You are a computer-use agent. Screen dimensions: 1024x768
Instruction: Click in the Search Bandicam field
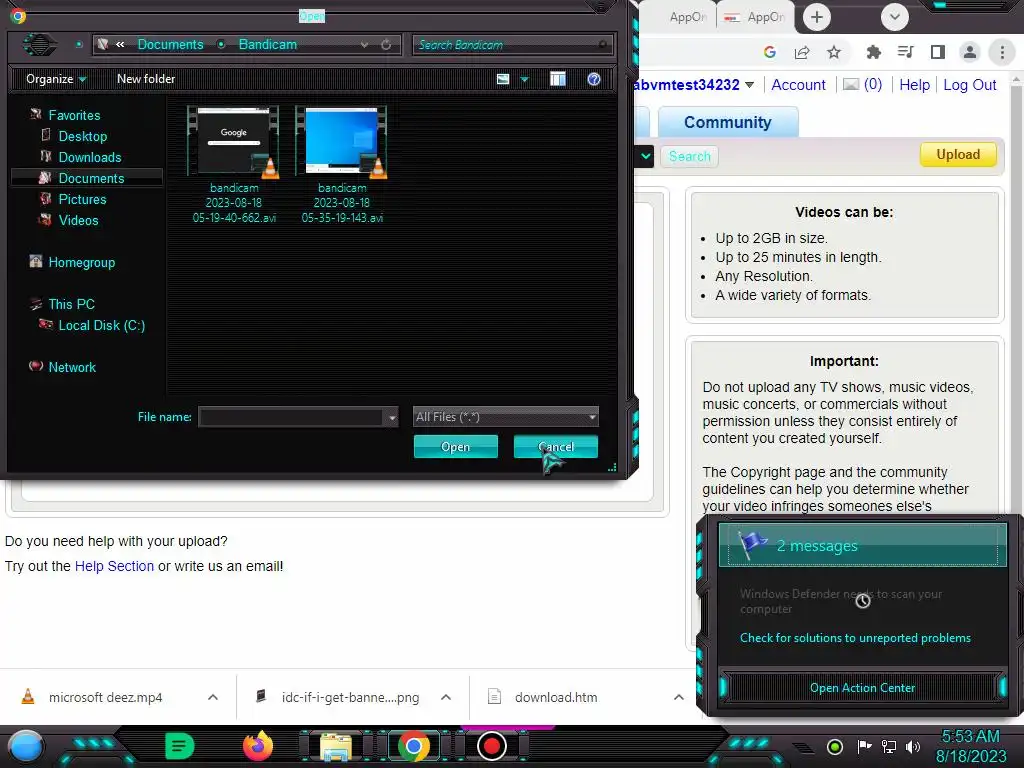click(507, 44)
